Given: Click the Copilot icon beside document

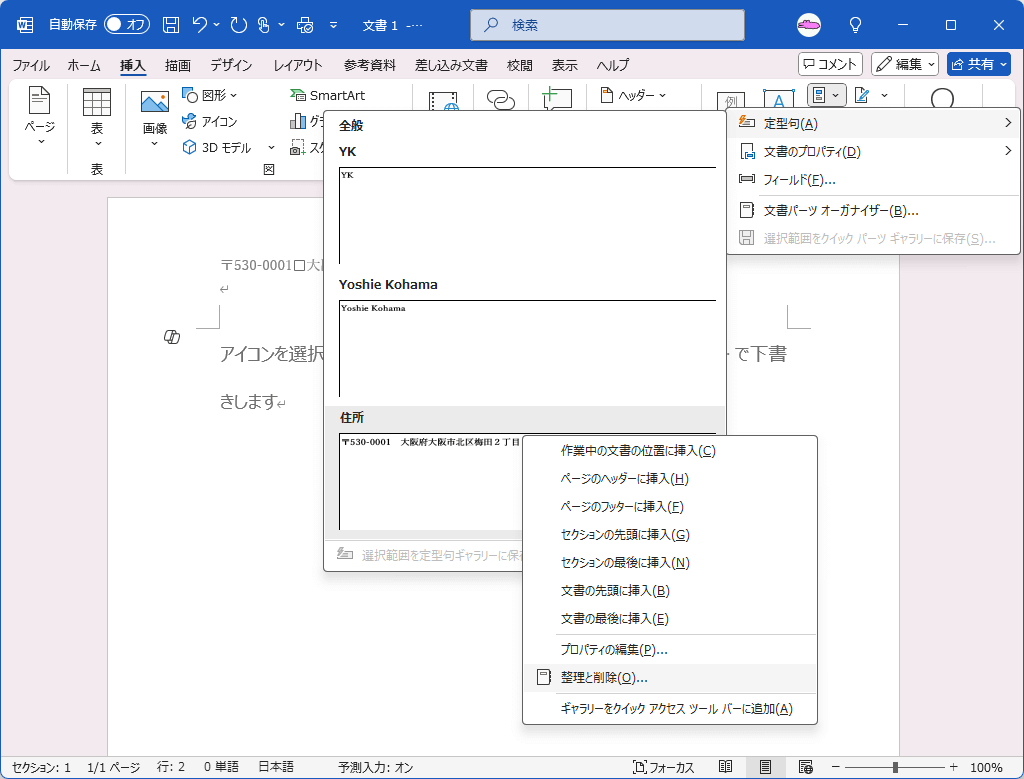Looking at the screenshot, I should pyautogui.click(x=172, y=337).
